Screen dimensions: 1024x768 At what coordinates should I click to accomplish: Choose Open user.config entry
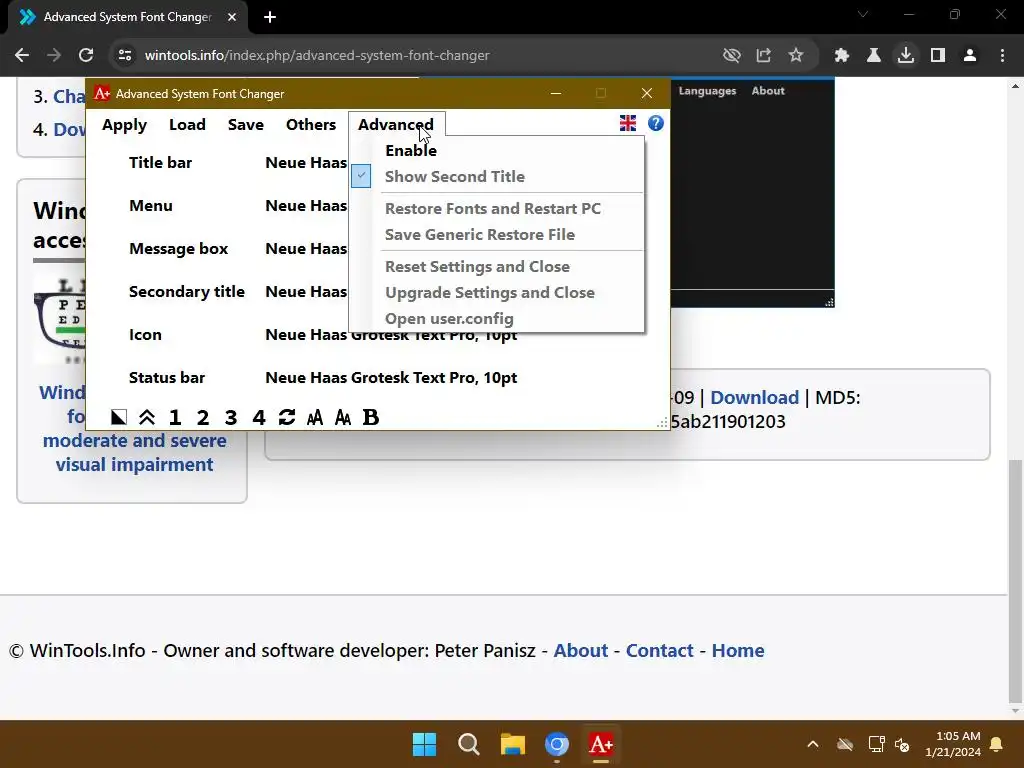[x=449, y=319]
